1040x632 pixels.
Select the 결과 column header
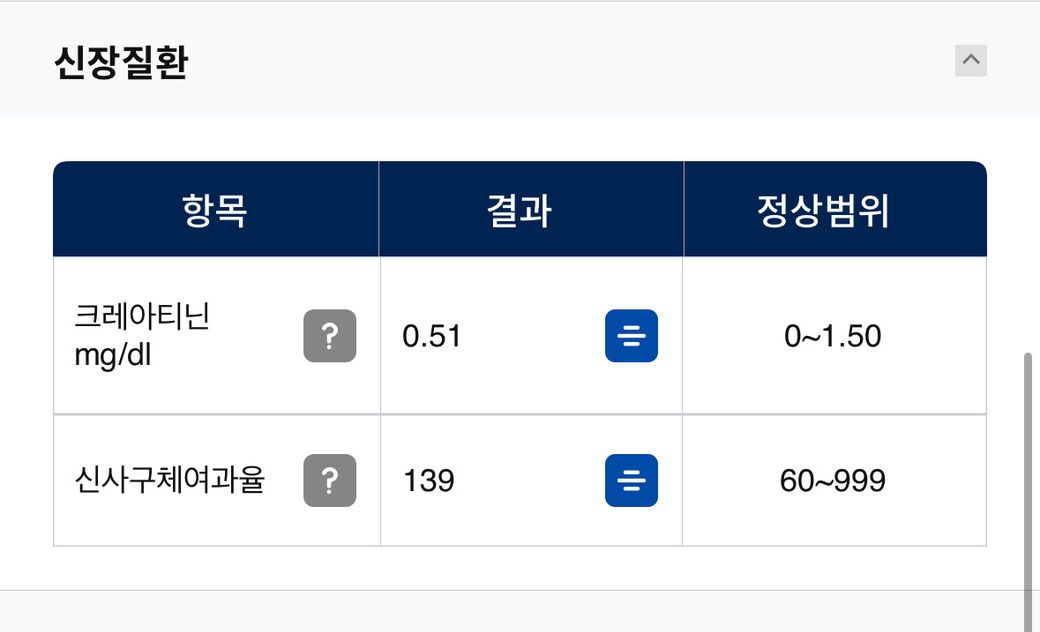[519, 211]
